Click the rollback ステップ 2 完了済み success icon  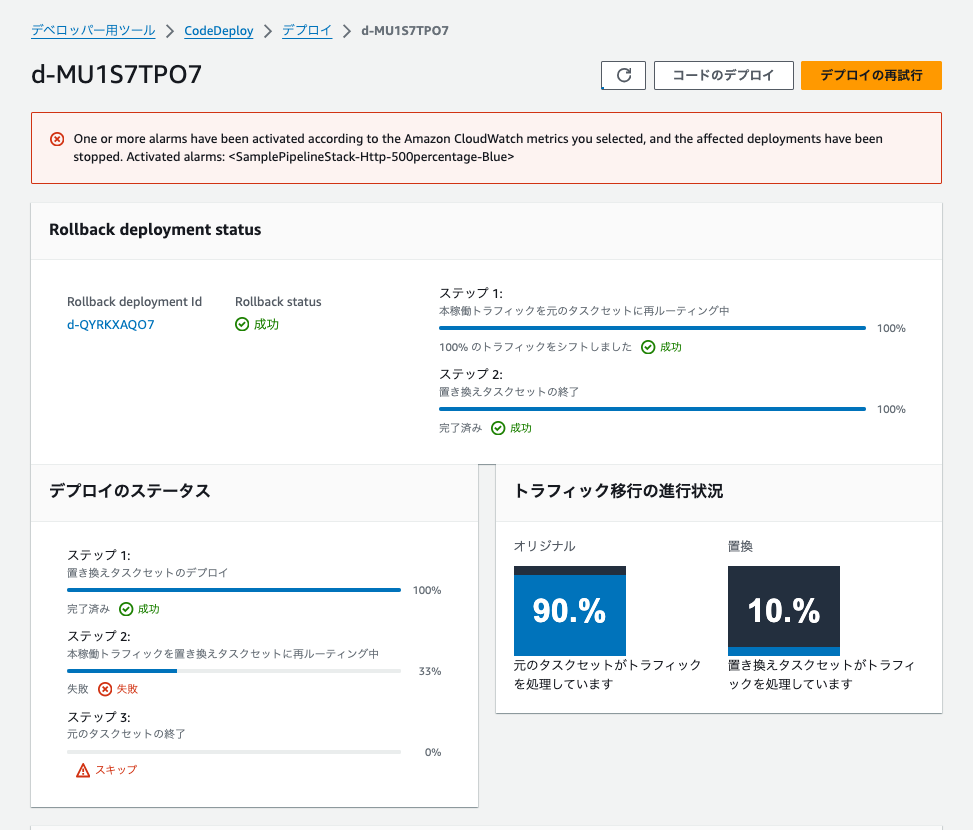498,428
